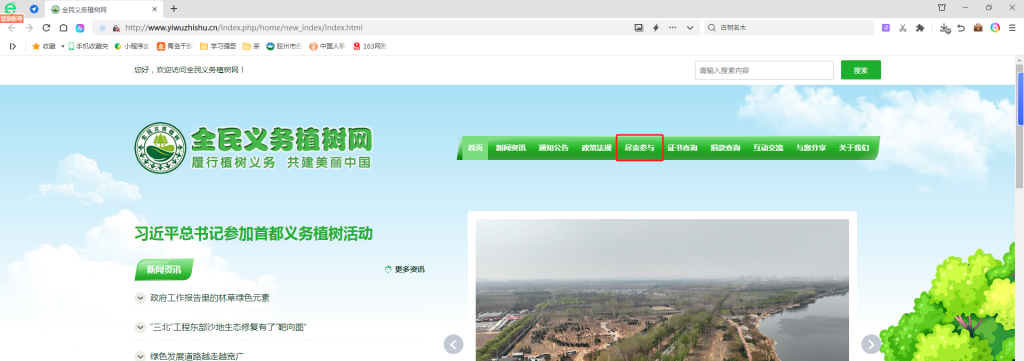Open the 胶州市 bookmark
Viewport: 1024px width, 361px height.
tap(284, 46)
